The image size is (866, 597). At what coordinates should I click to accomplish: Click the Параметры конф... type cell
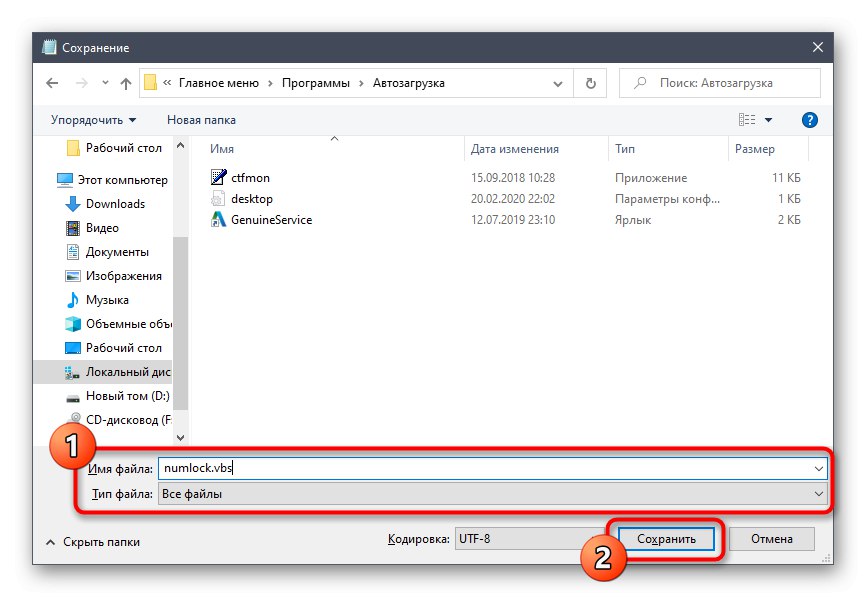[667, 199]
